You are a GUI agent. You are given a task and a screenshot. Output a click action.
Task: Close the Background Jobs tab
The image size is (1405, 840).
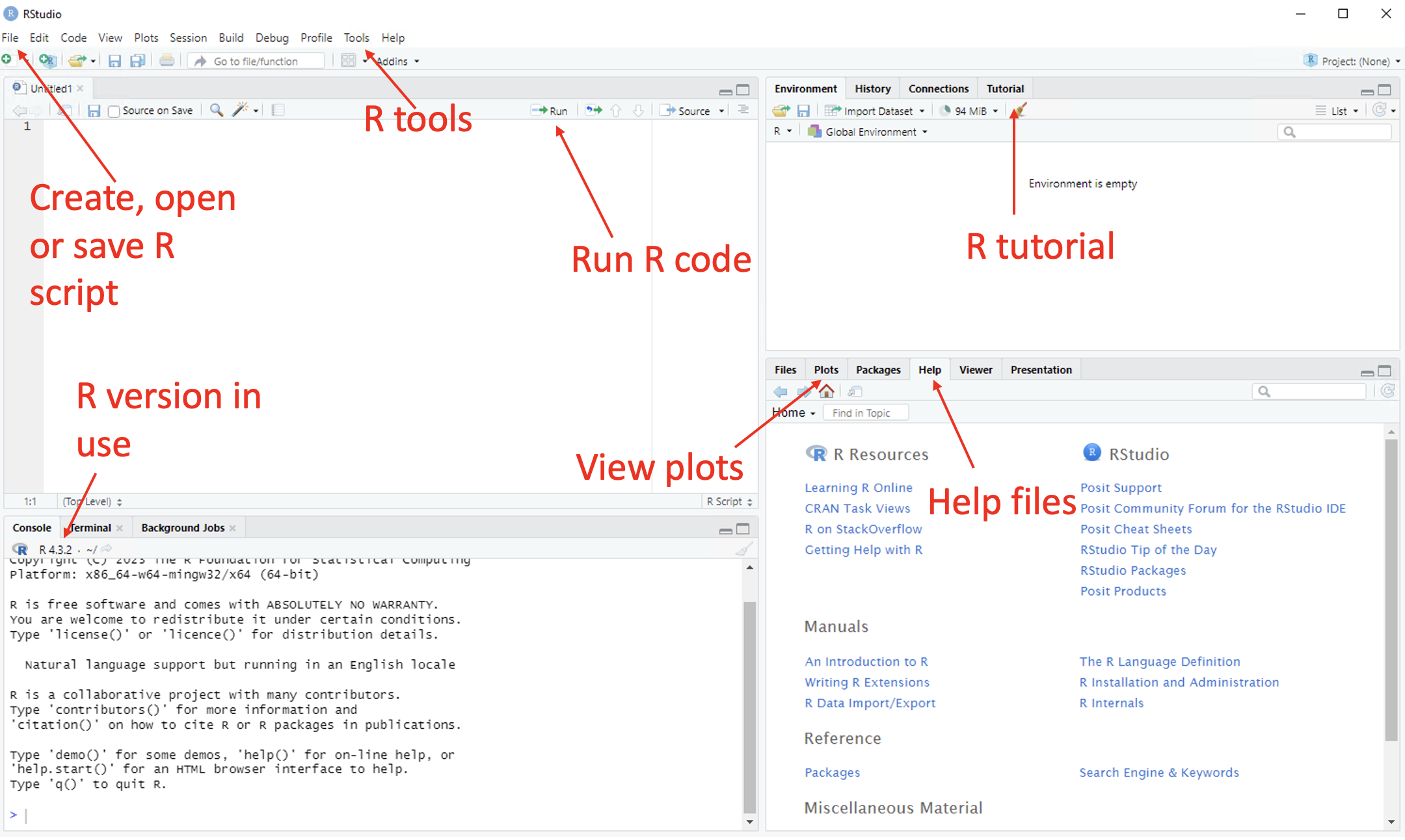233,528
